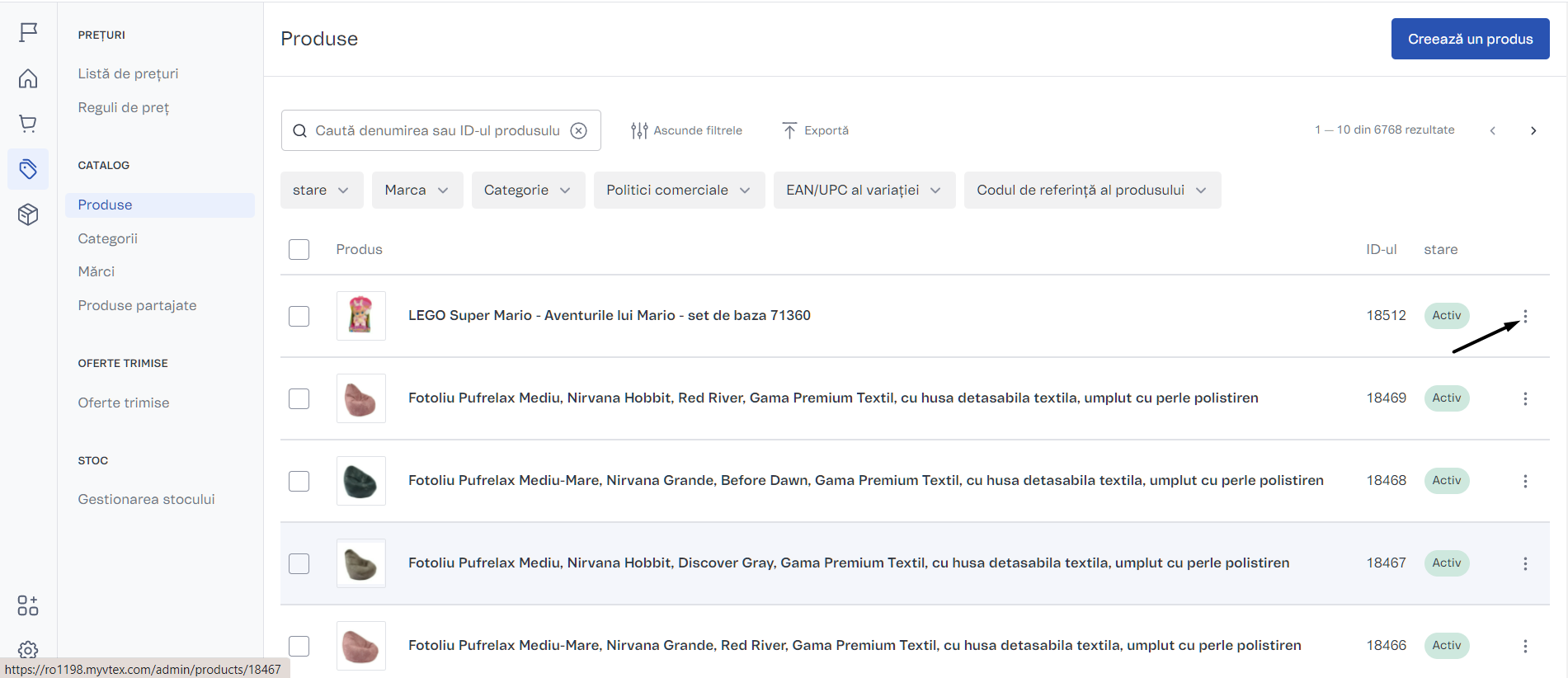Image resolution: width=1568 pixels, height=678 pixels.
Task: Go to next results page arrow
Action: pos(1533,130)
